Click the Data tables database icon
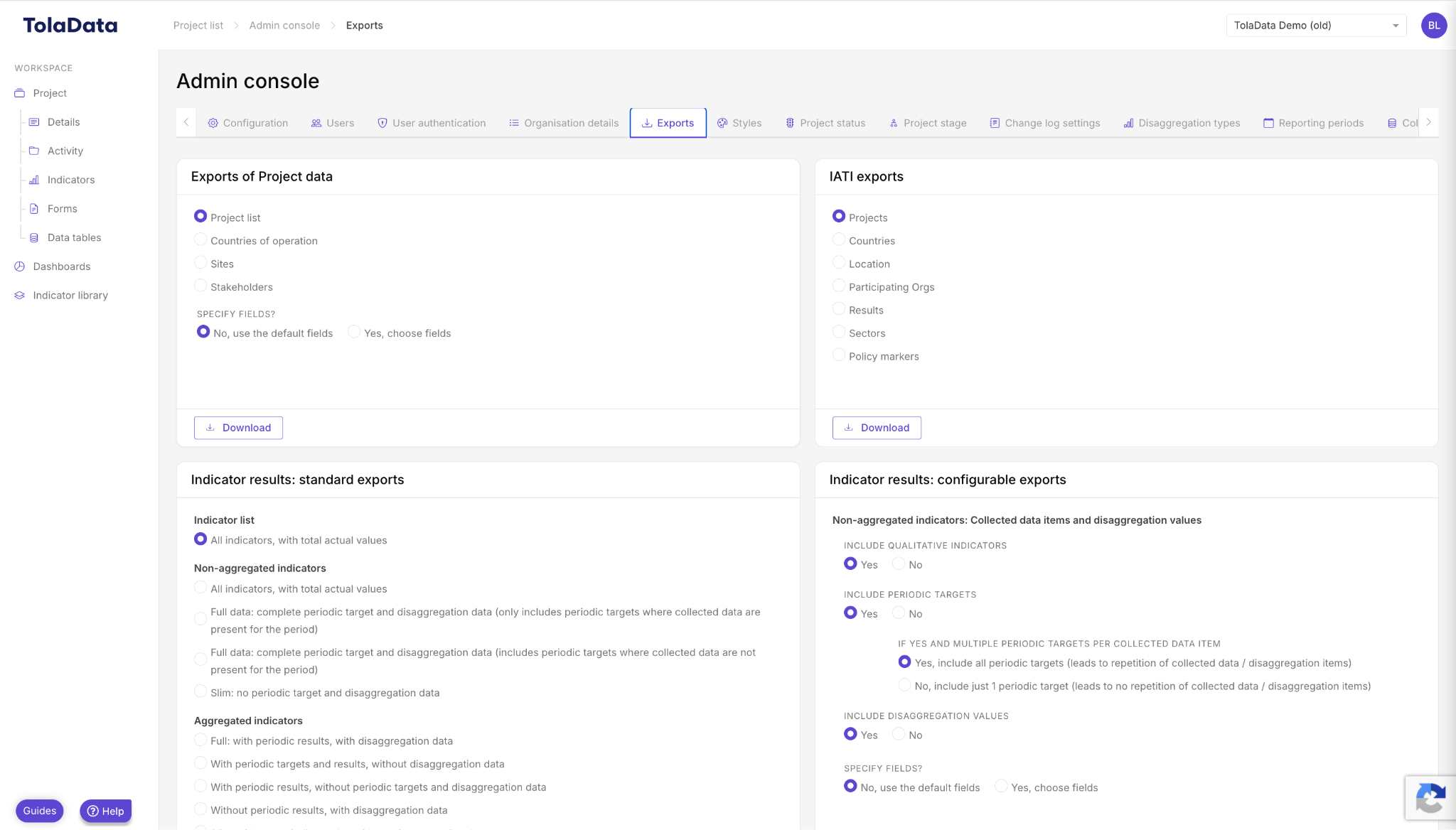The width and height of the screenshot is (1456, 830). point(34,238)
